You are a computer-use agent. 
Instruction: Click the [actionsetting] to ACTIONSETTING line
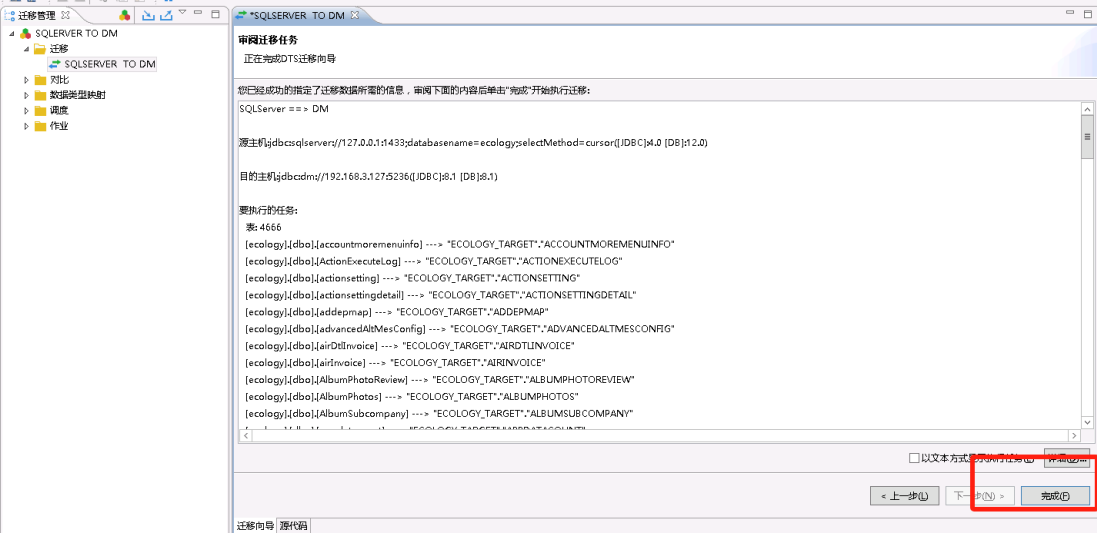(x=413, y=278)
